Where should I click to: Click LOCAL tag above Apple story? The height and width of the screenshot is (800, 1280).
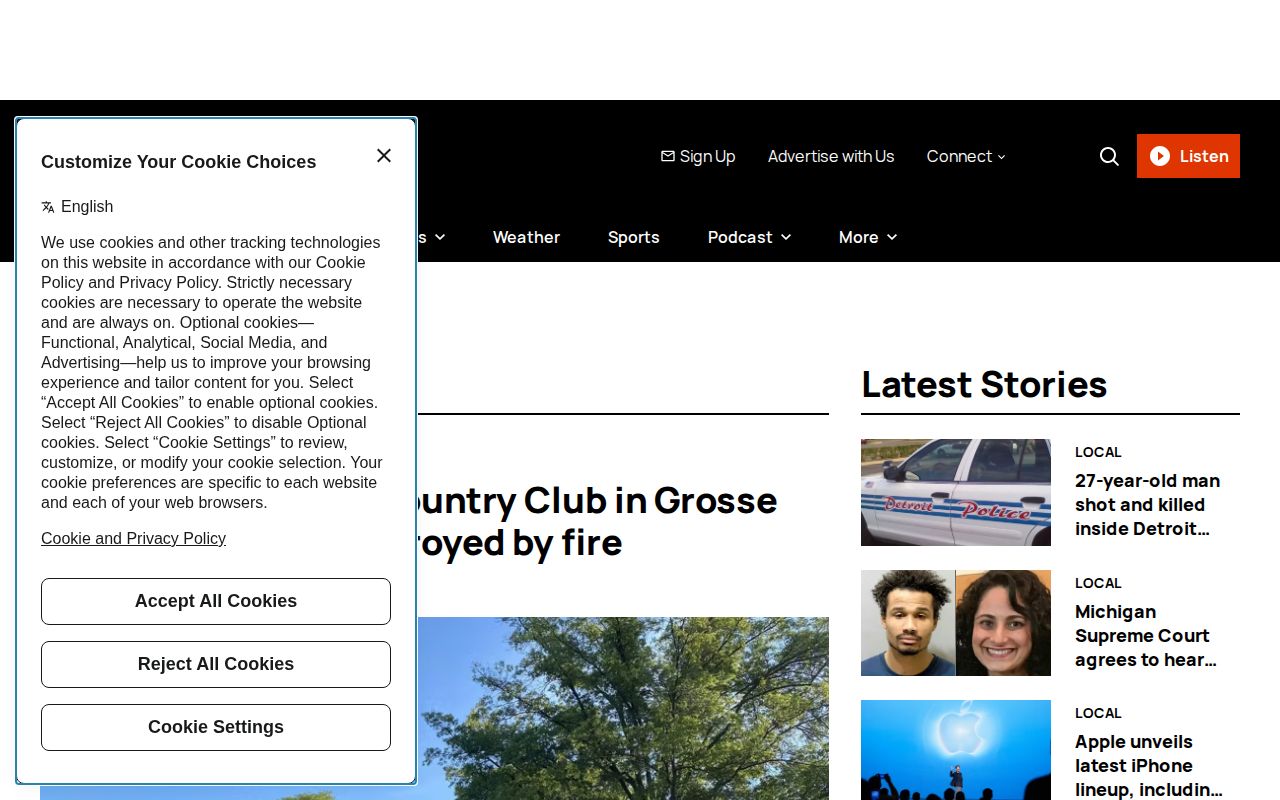(x=1098, y=713)
